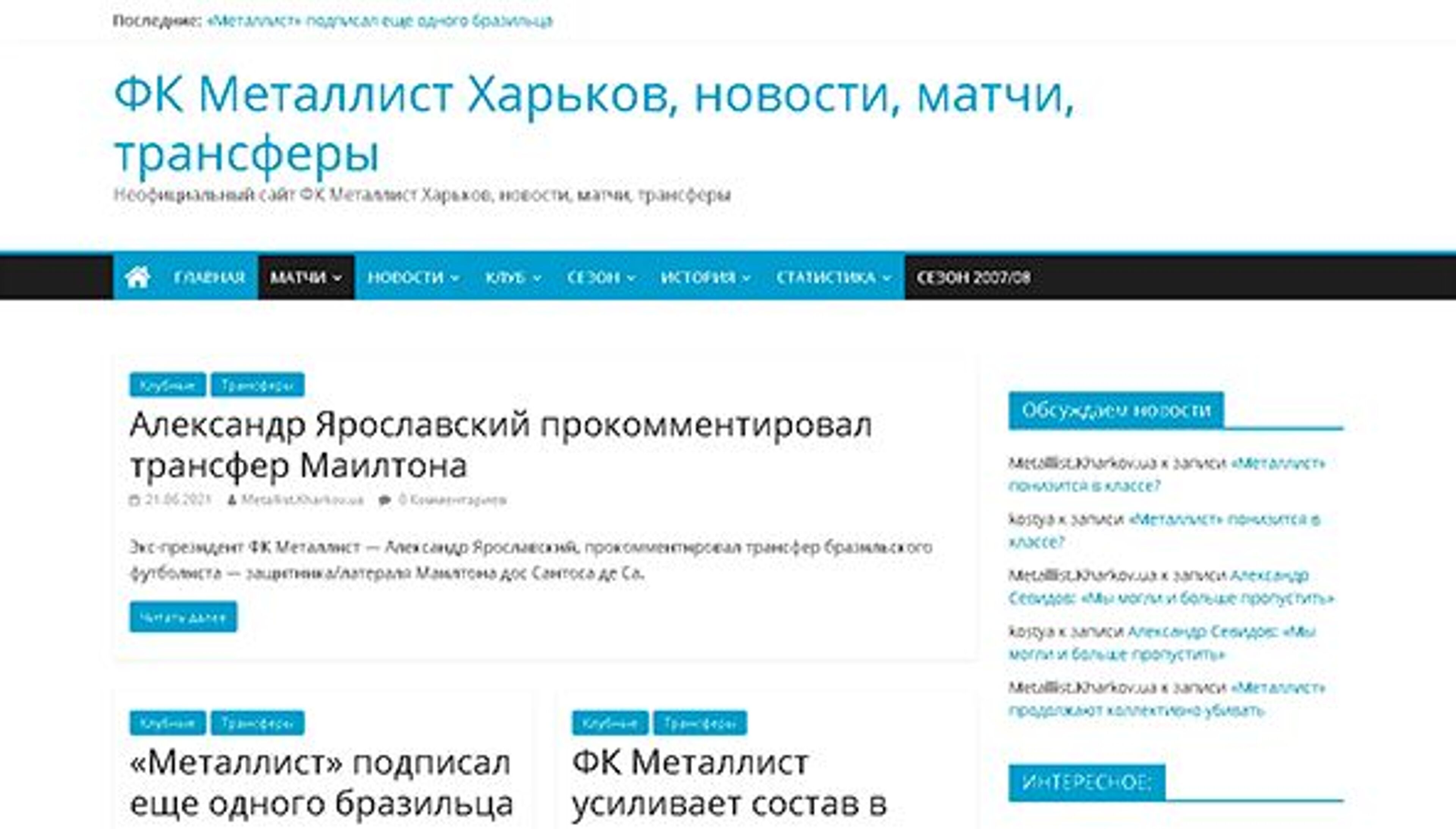Image resolution: width=1456 pixels, height=829 pixels.
Task: Expand the ИСТОРИЯ dropdown
Action: coord(699,277)
